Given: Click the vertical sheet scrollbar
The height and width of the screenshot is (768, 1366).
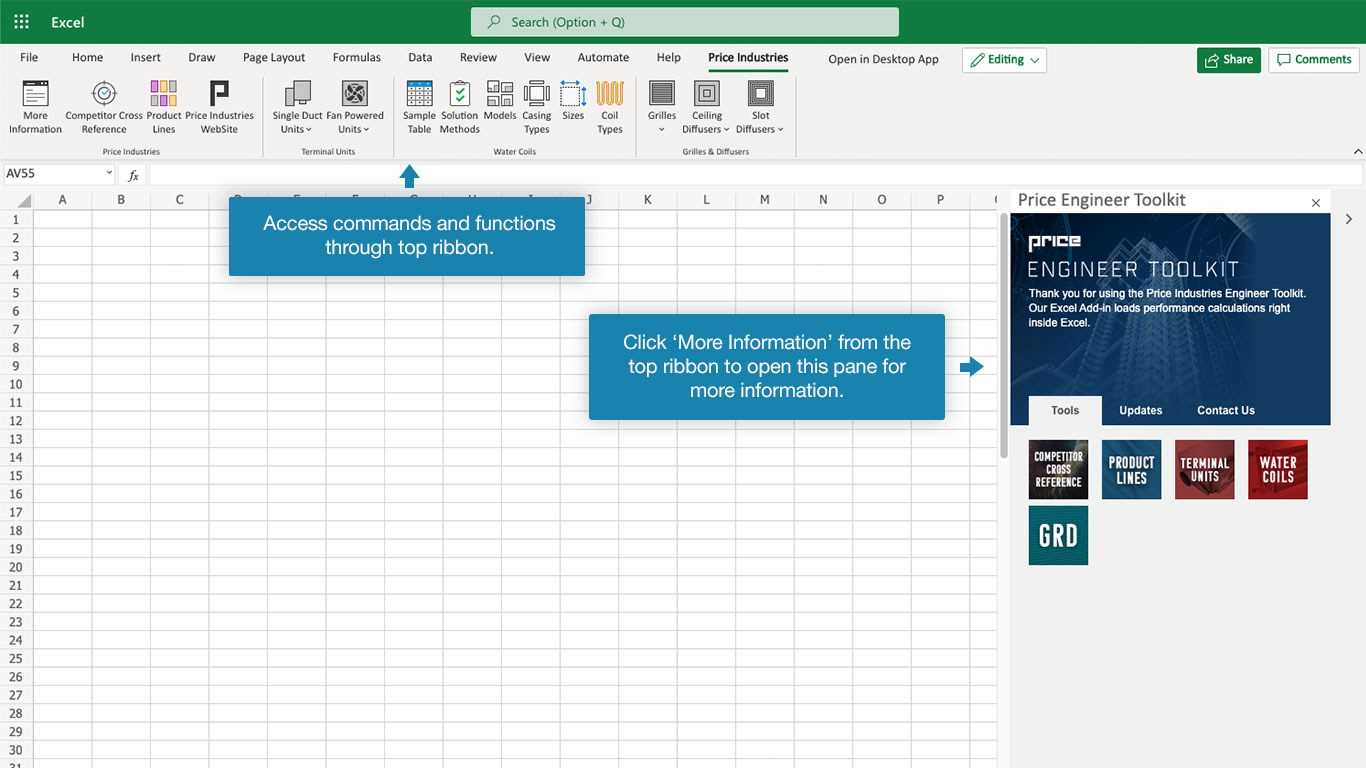Looking at the screenshot, I should [x=1004, y=335].
